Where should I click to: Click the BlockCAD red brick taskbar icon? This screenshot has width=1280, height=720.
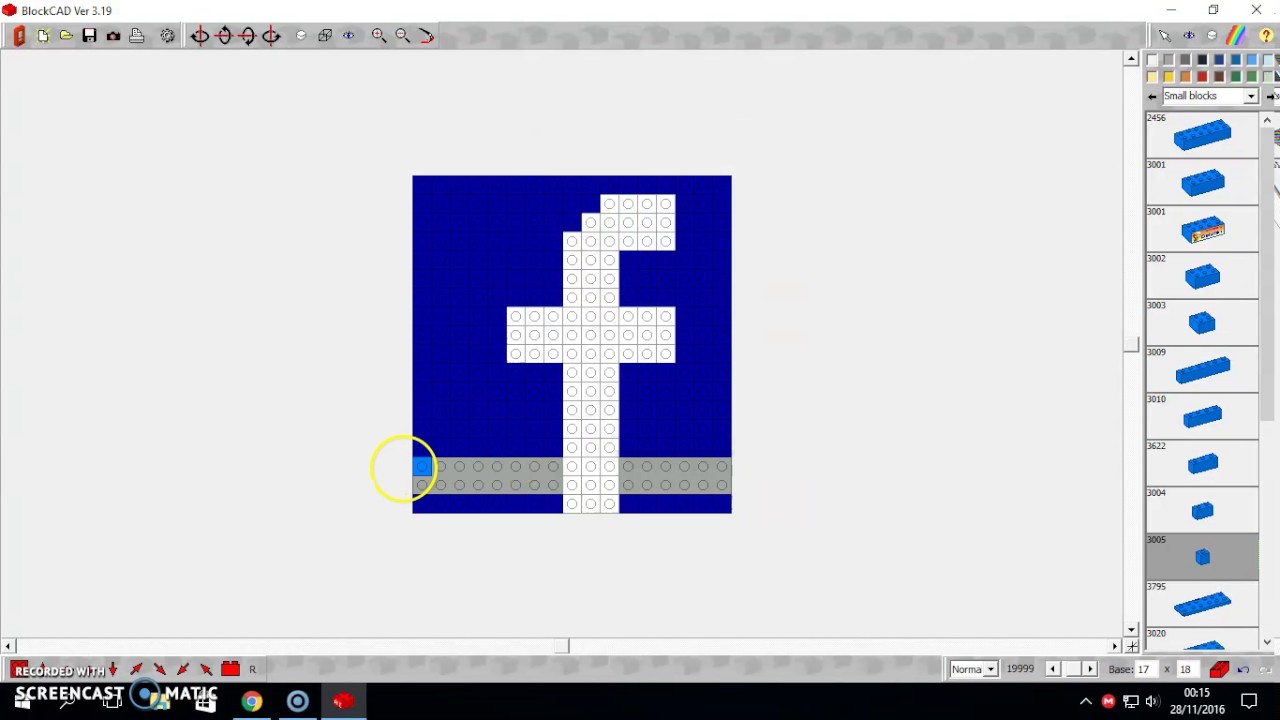point(343,701)
